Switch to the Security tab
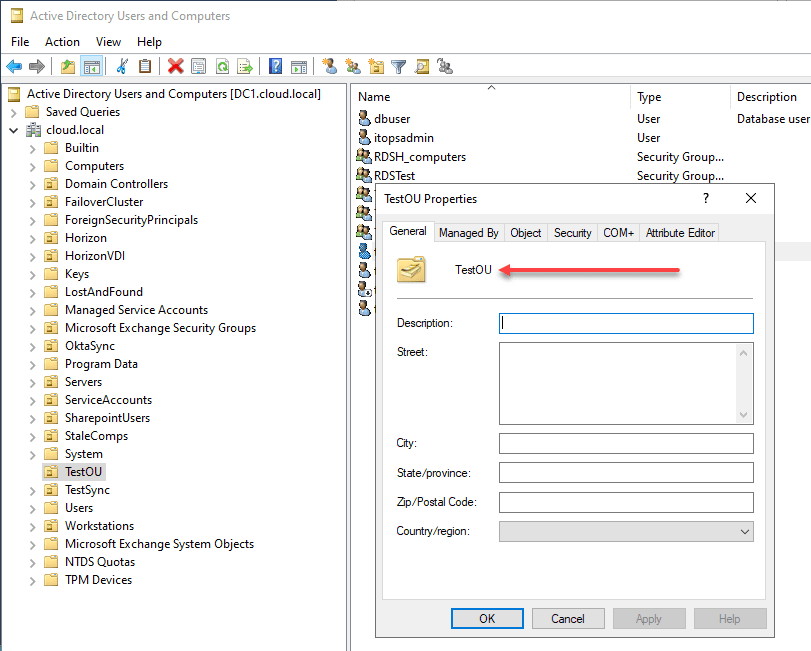This screenshot has width=811, height=651. (573, 233)
